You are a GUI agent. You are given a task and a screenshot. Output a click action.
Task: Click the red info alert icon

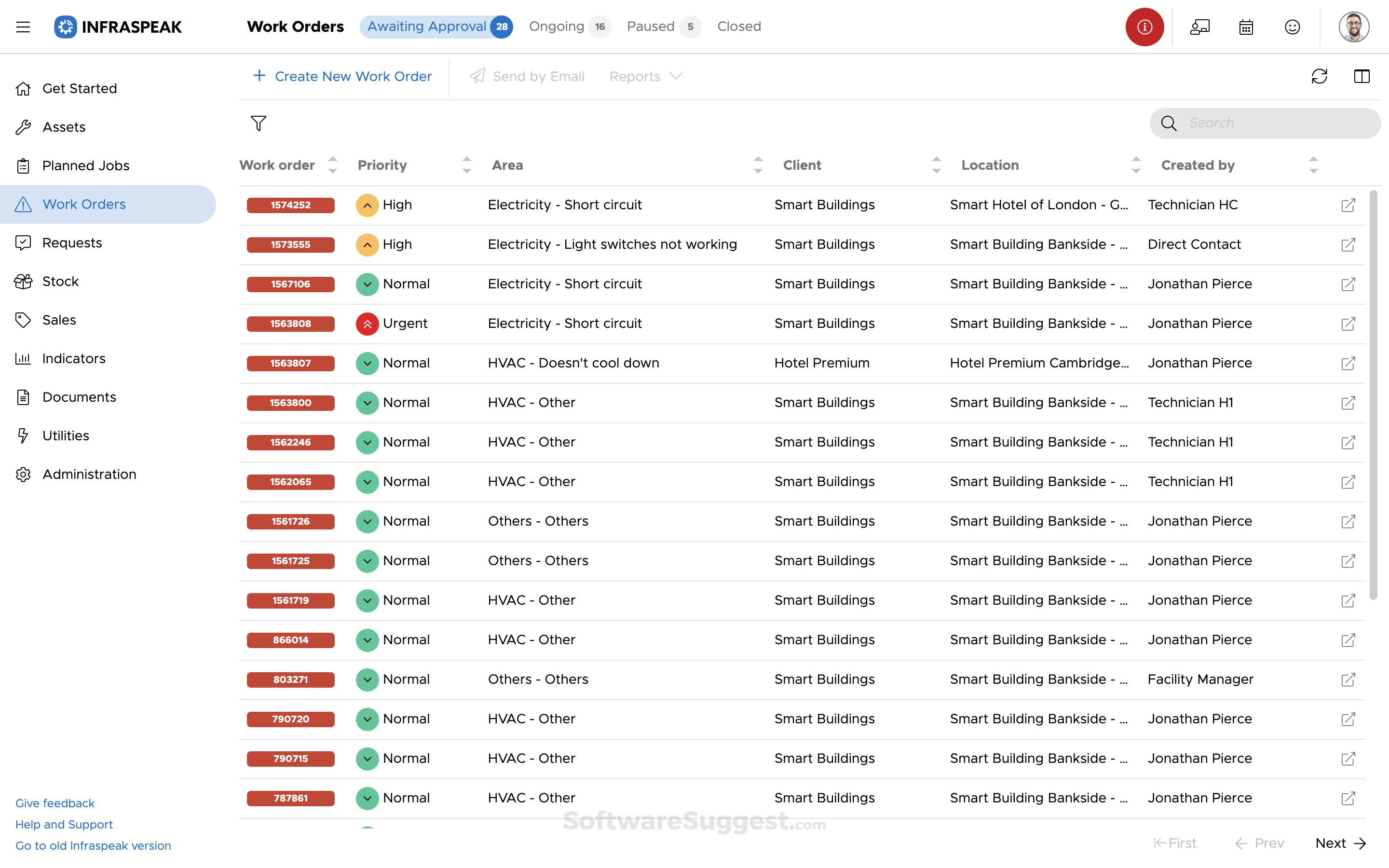click(1144, 27)
